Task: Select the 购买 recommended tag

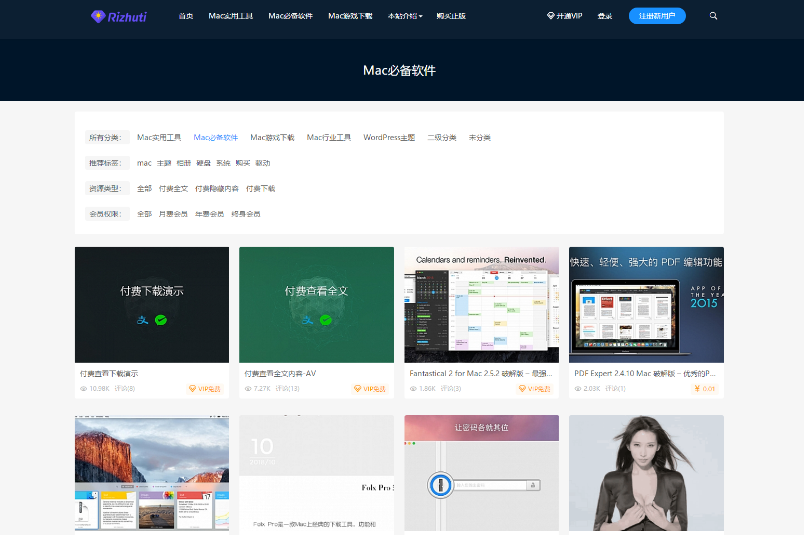Action: click(243, 163)
